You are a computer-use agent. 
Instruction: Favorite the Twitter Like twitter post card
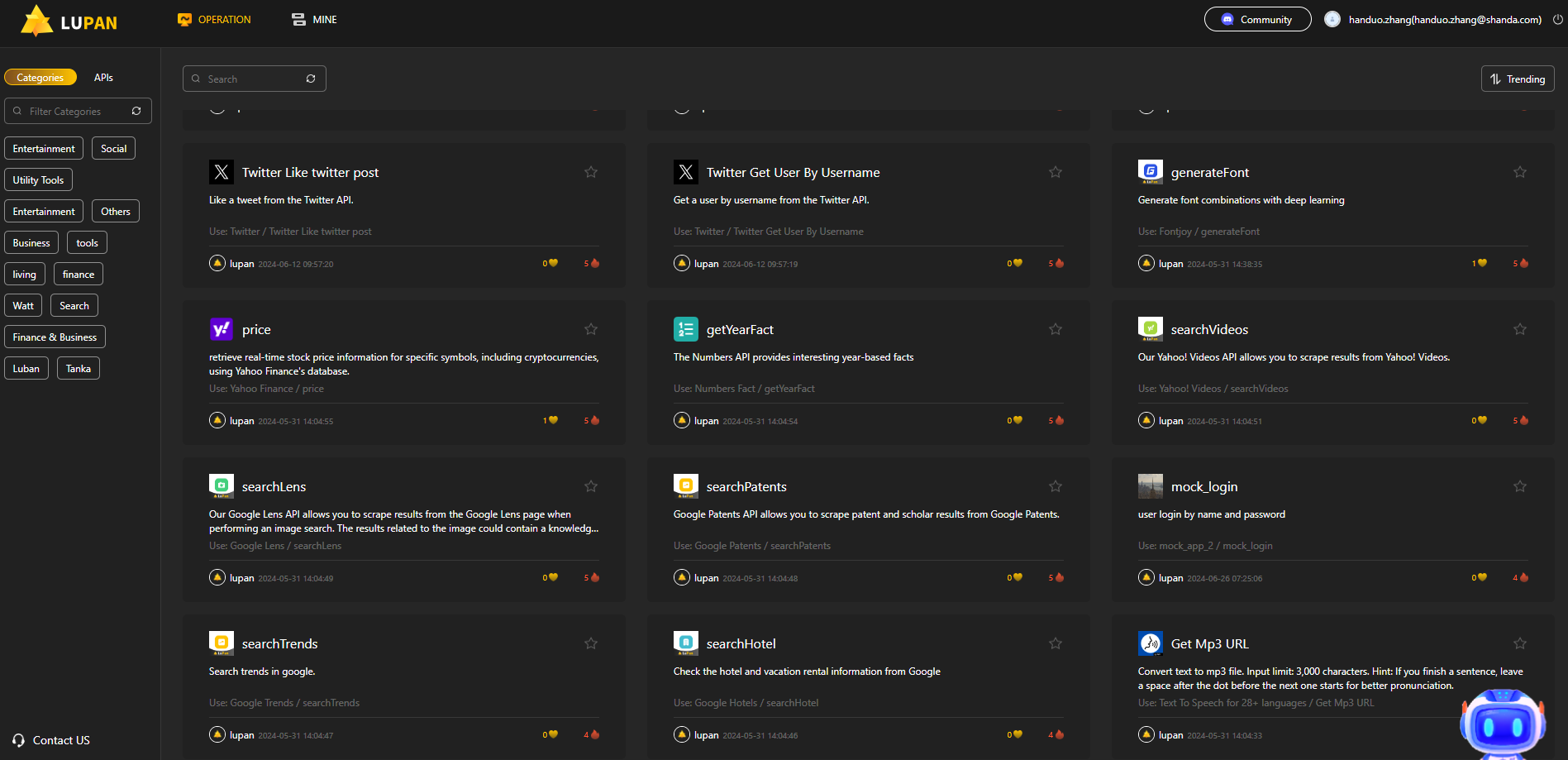pyautogui.click(x=590, y=172)
